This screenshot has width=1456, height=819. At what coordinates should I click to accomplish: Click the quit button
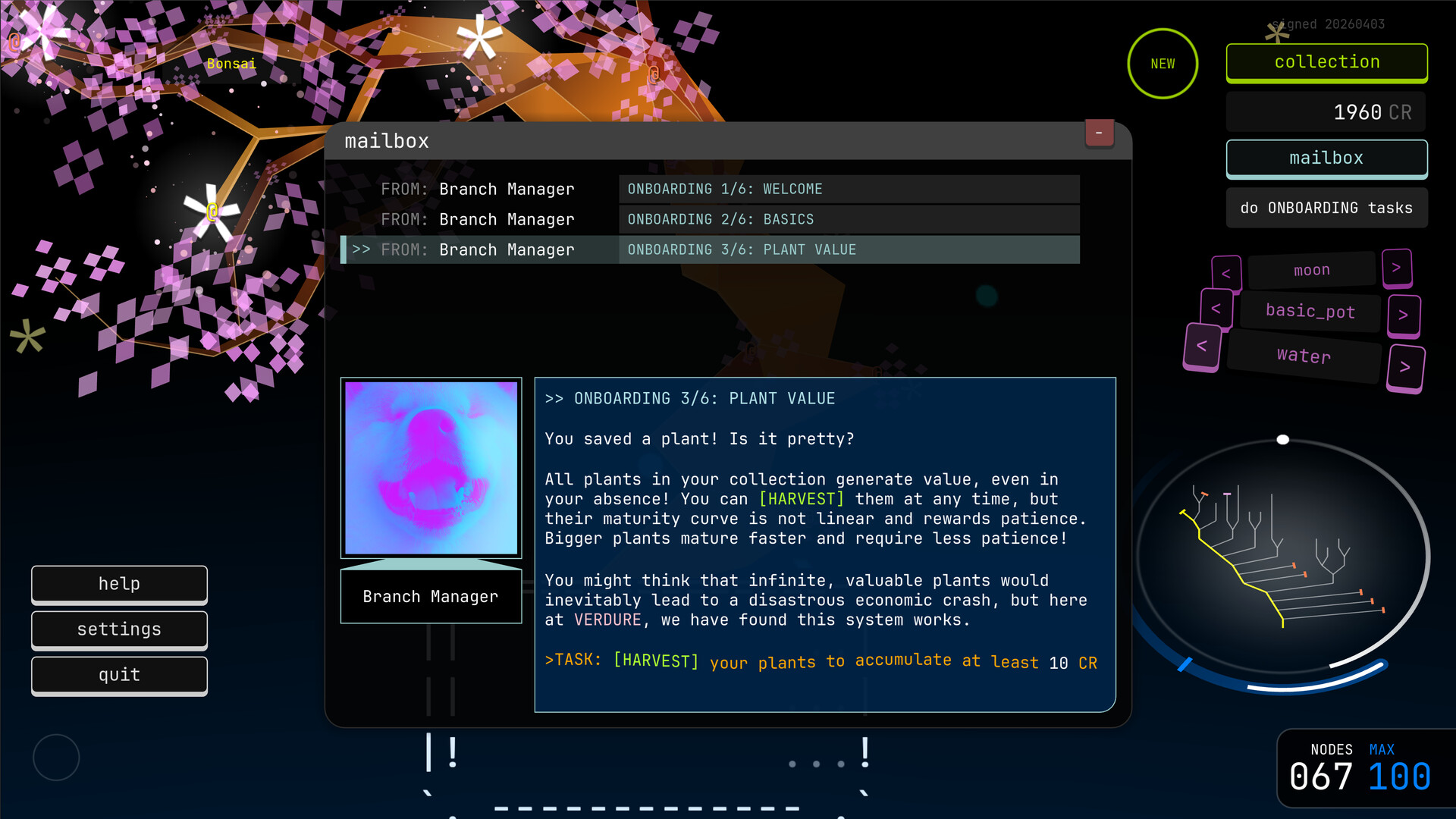119,675
